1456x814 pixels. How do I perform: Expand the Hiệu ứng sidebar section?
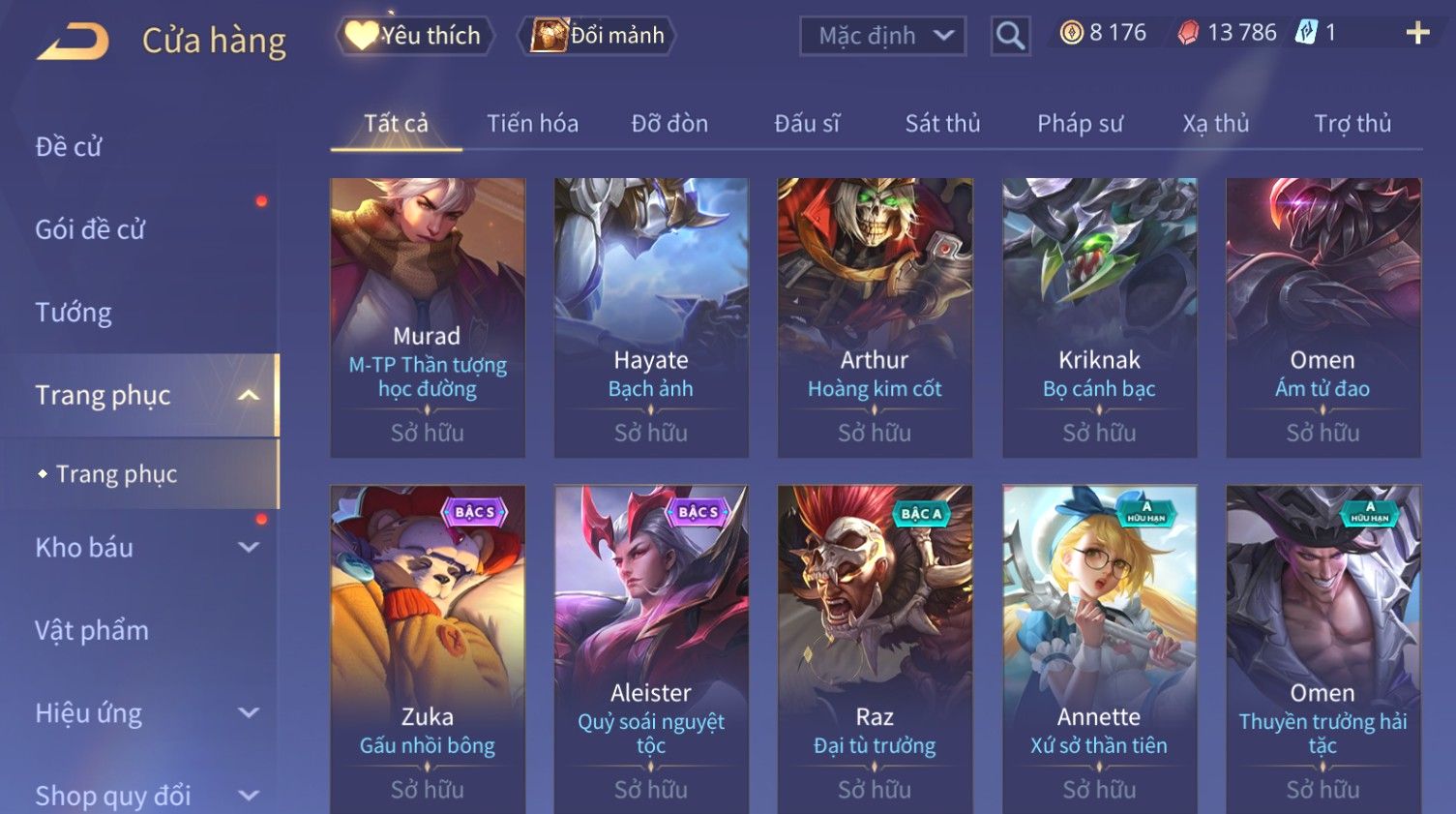[249, 713]
